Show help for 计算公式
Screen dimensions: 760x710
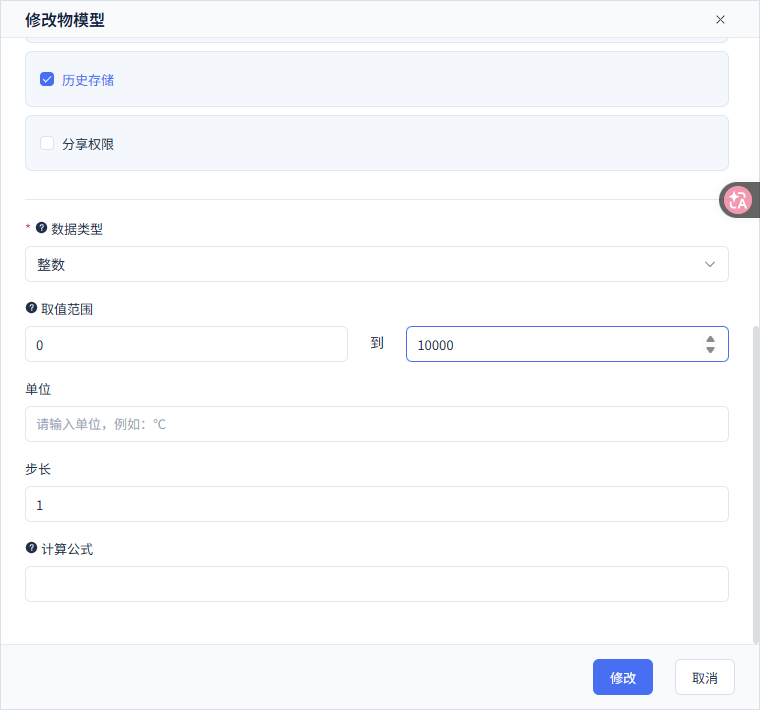click(x=32, y=548)
